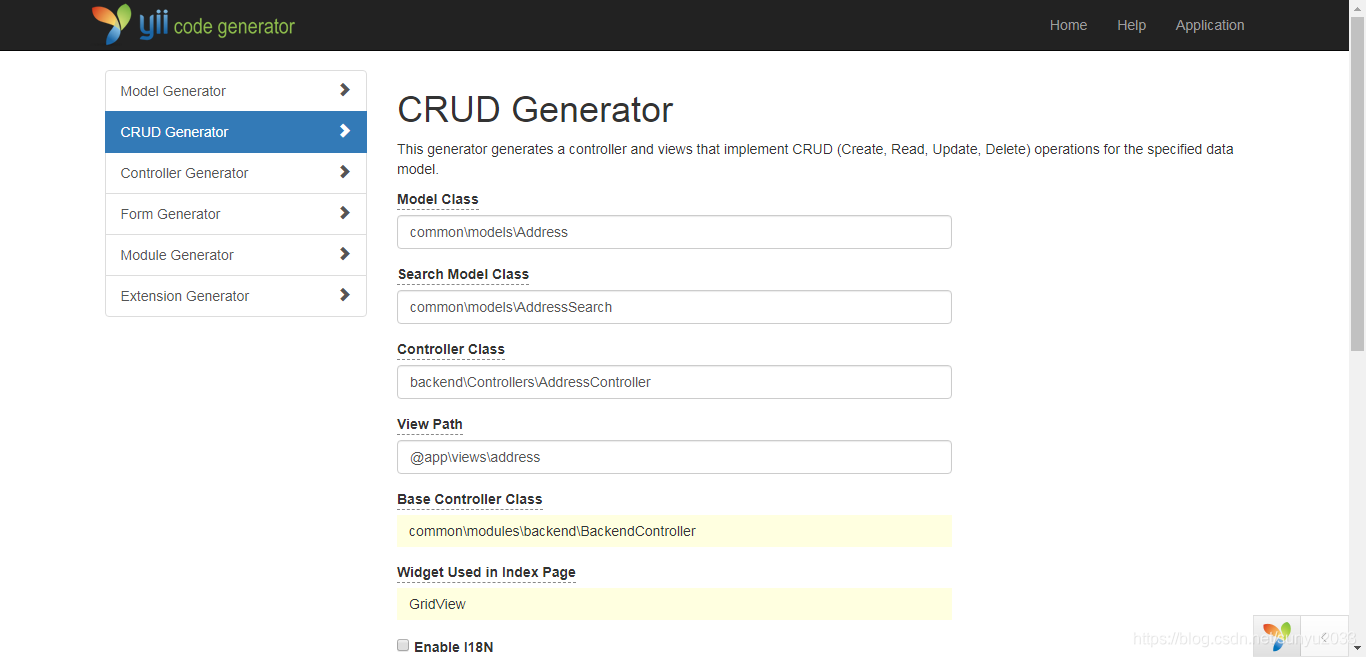The height and width of the screenshot is (657, 1366).
Task: Open the Home menu item
Action: (x=1068, y=24)
